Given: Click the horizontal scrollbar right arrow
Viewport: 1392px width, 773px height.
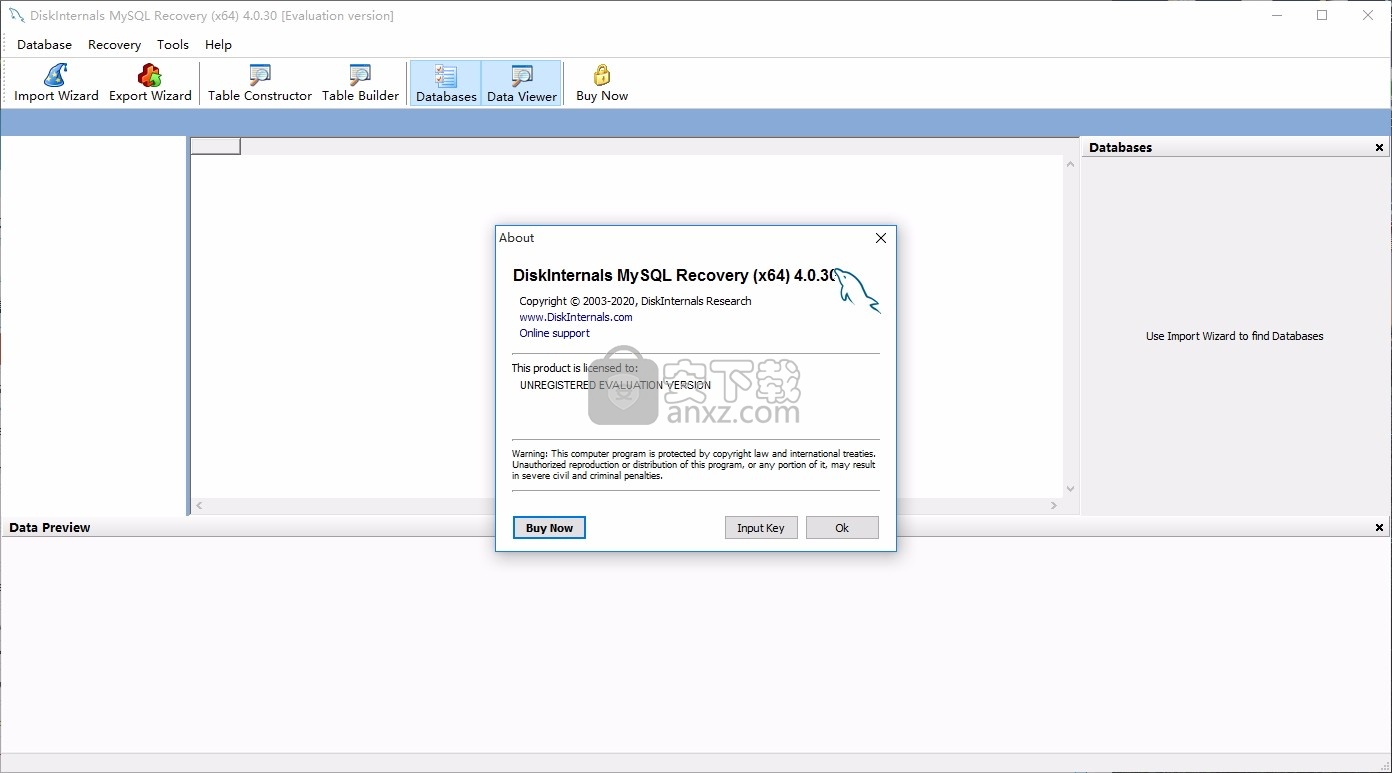Looking at the screenshot, I should (1054, 506).
